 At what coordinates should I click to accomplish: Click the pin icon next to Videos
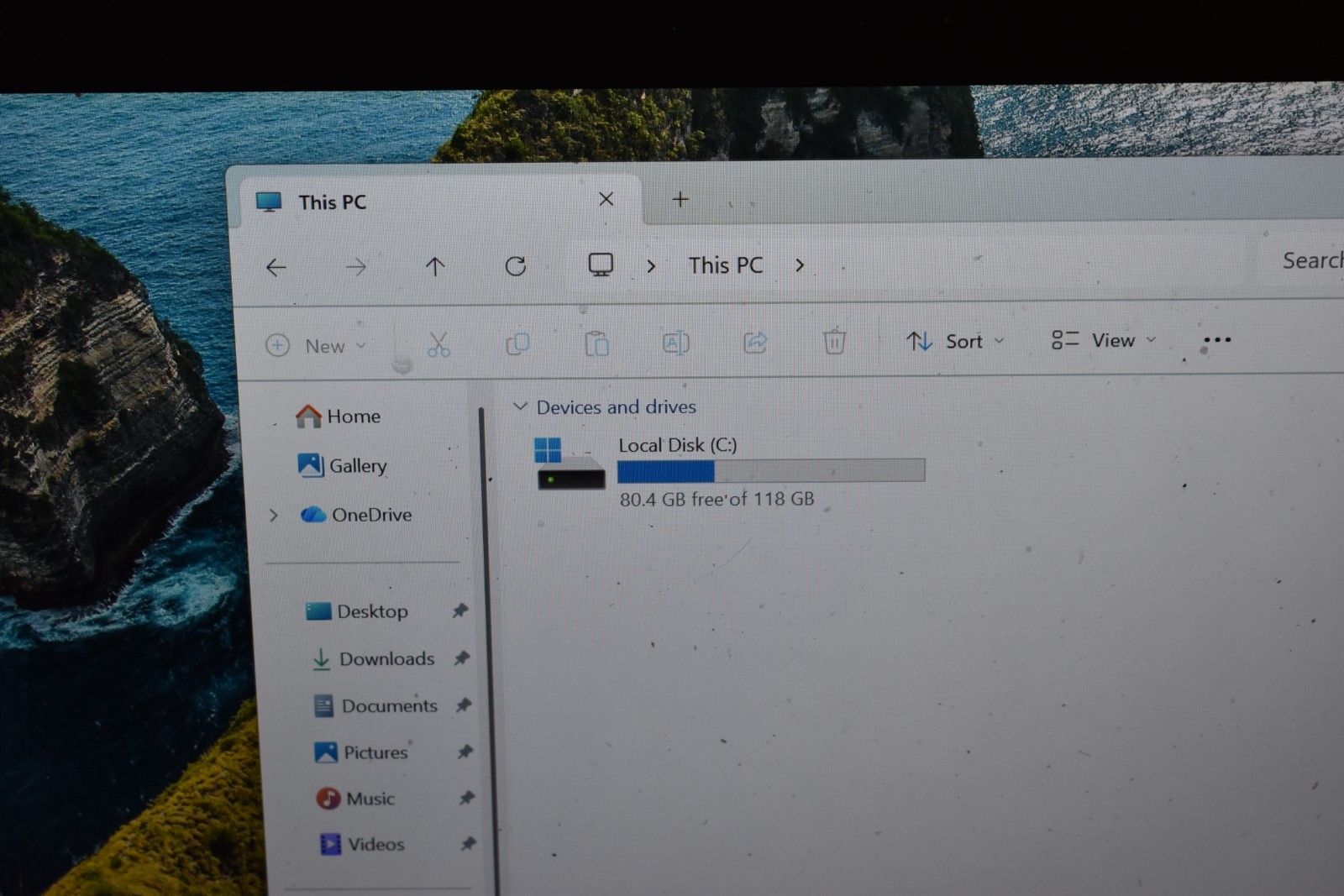469,843
